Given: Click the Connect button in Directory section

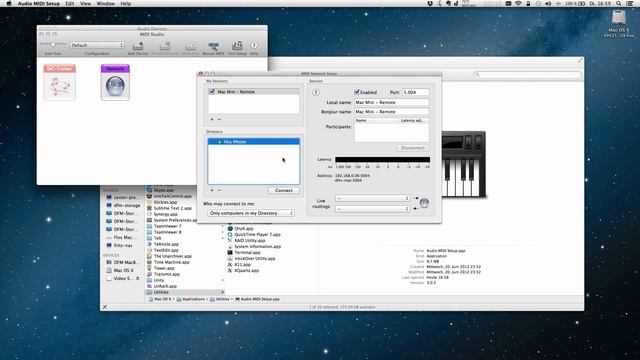Looking at the screenshot, I should point(283,191).
